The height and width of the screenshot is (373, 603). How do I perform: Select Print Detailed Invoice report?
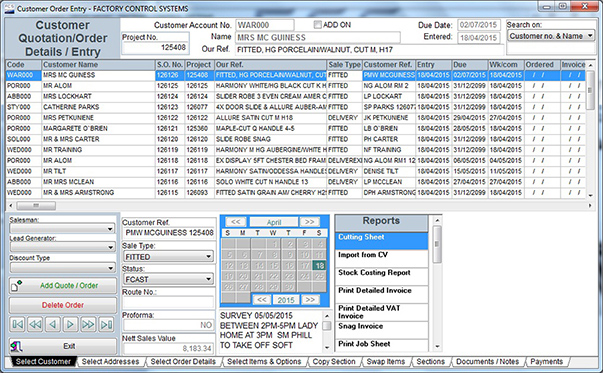[x=381, y=295]
